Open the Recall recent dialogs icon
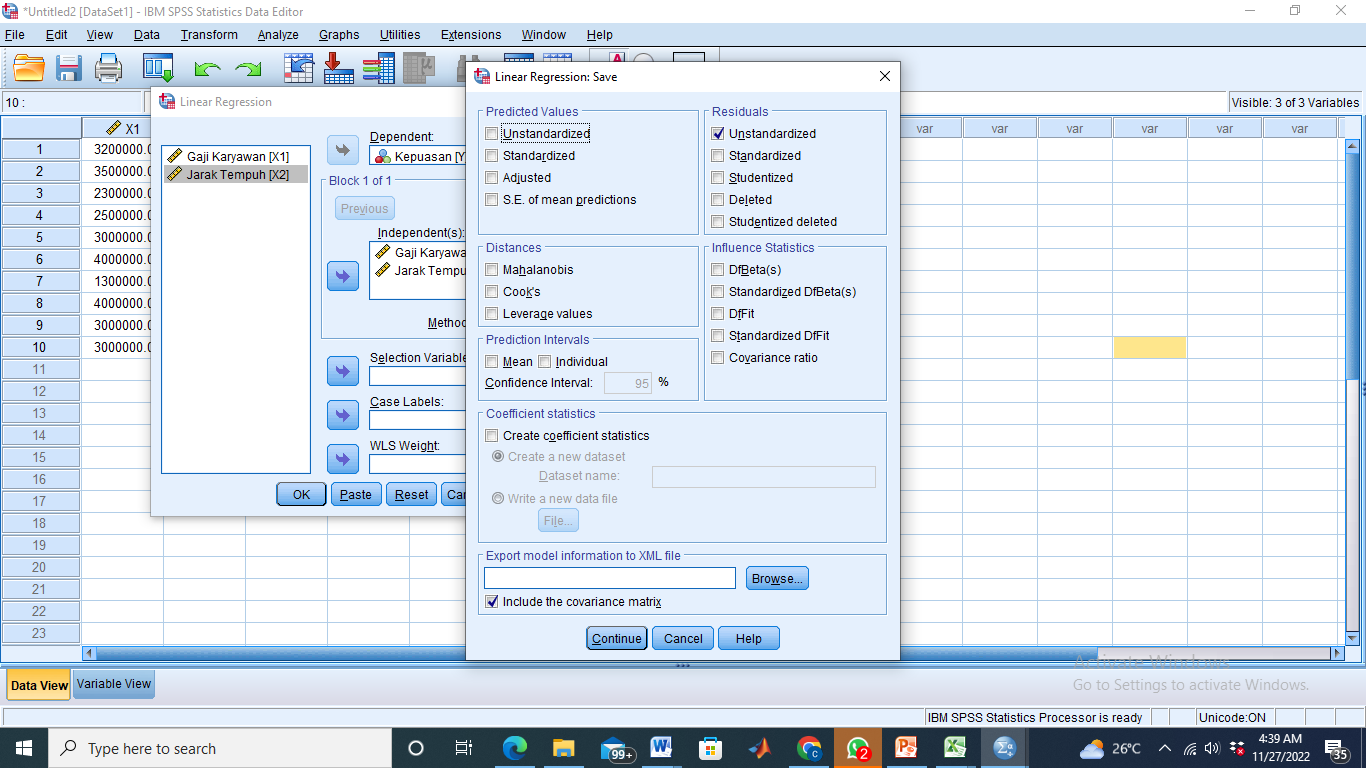Image resolution: width=1366 pixels, height=768 pixels. 158,68
